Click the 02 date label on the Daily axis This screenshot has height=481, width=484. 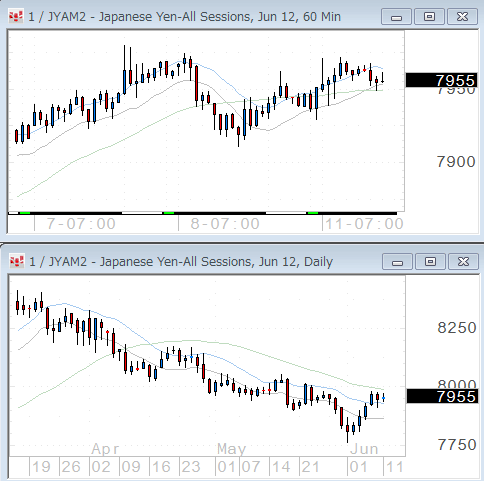[101, 467]
